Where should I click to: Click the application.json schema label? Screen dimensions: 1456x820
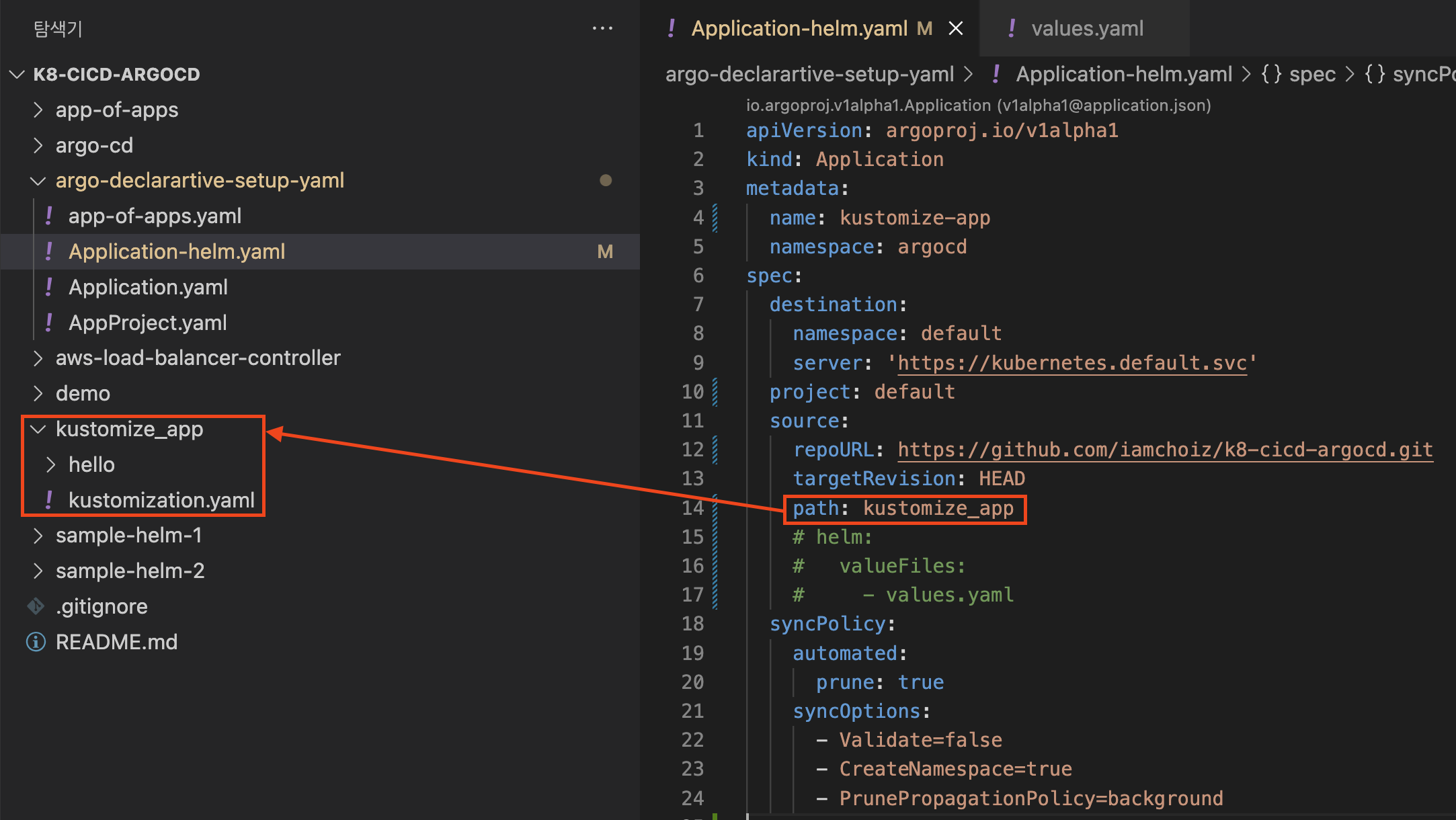(978, 106)
